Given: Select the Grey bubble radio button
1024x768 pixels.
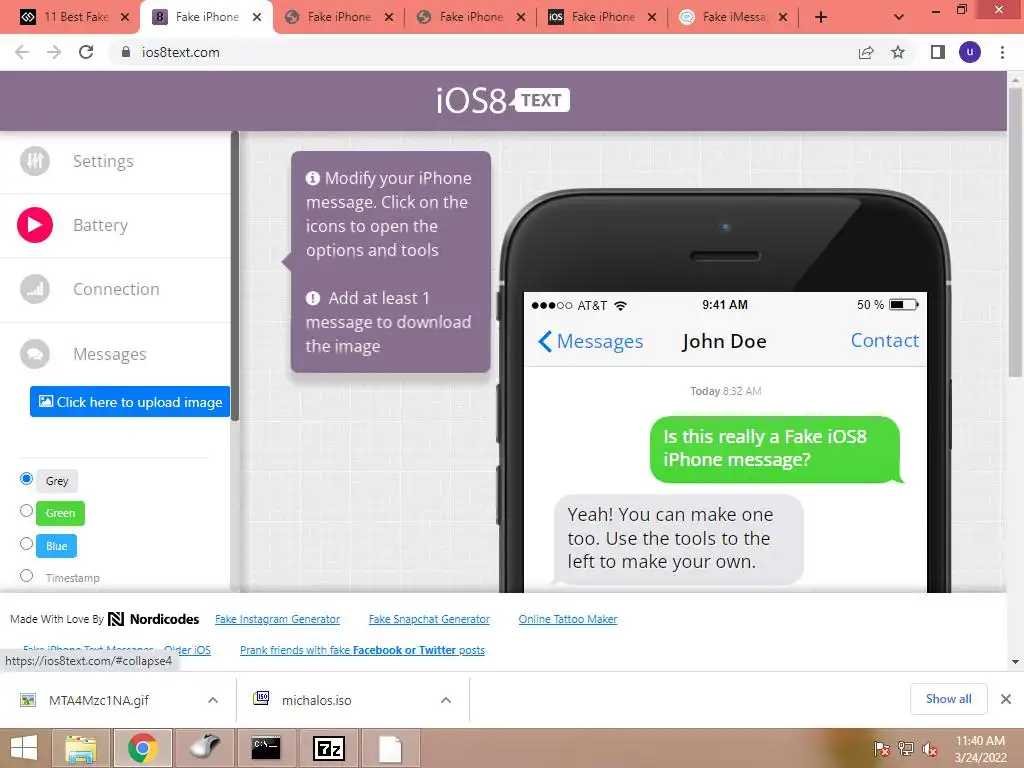Looking at the screenshot, I should click(x=26, y=479).
